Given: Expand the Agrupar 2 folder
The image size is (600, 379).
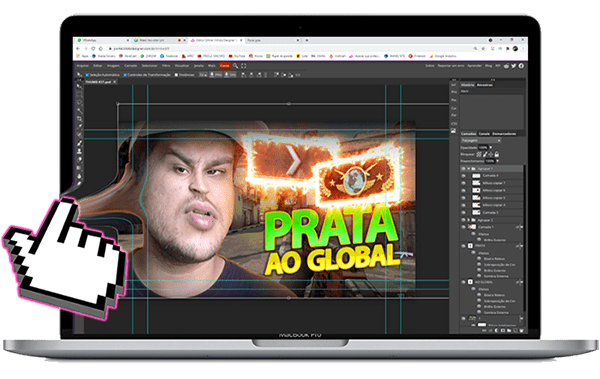Looking at the screenshot, I should 468,220.
